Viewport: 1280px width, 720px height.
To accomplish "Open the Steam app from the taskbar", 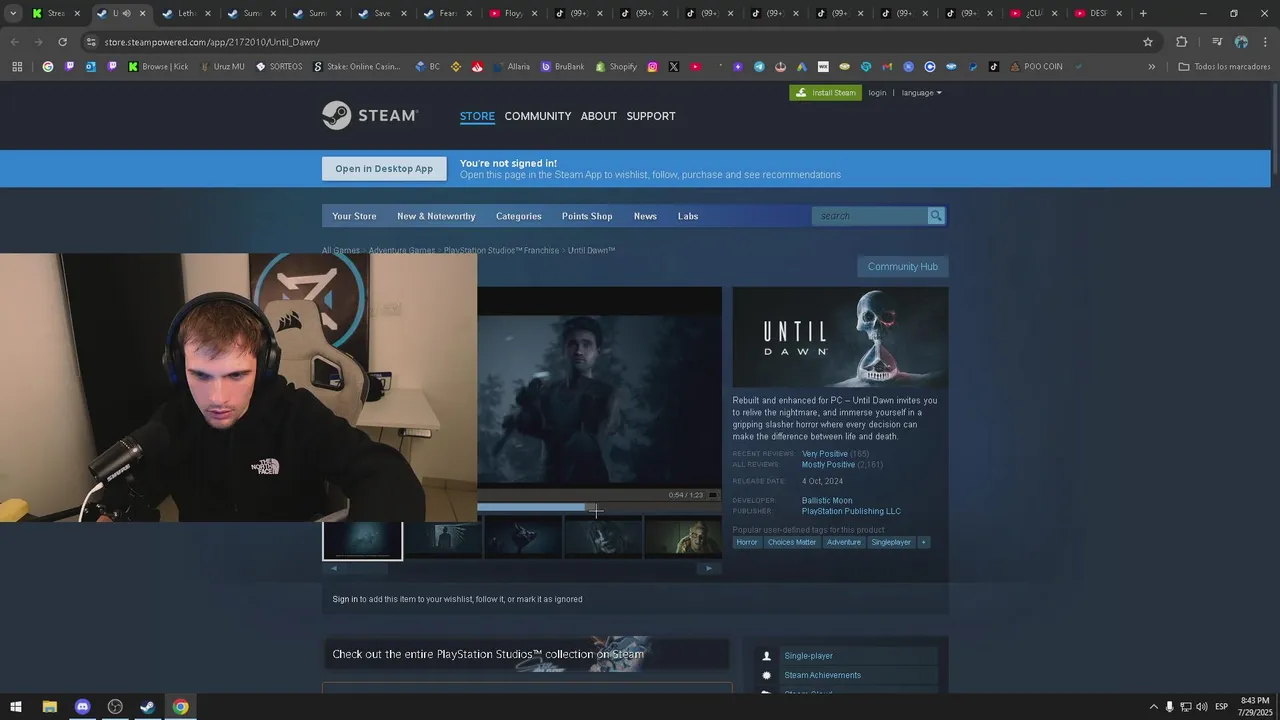I will coord(147,707).
